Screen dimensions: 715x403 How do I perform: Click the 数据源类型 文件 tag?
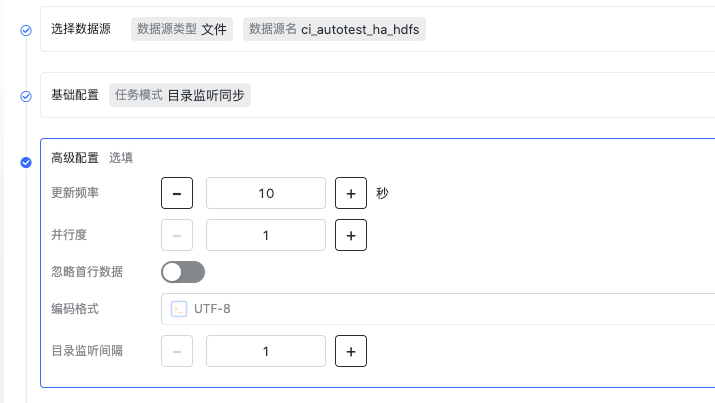182,29
